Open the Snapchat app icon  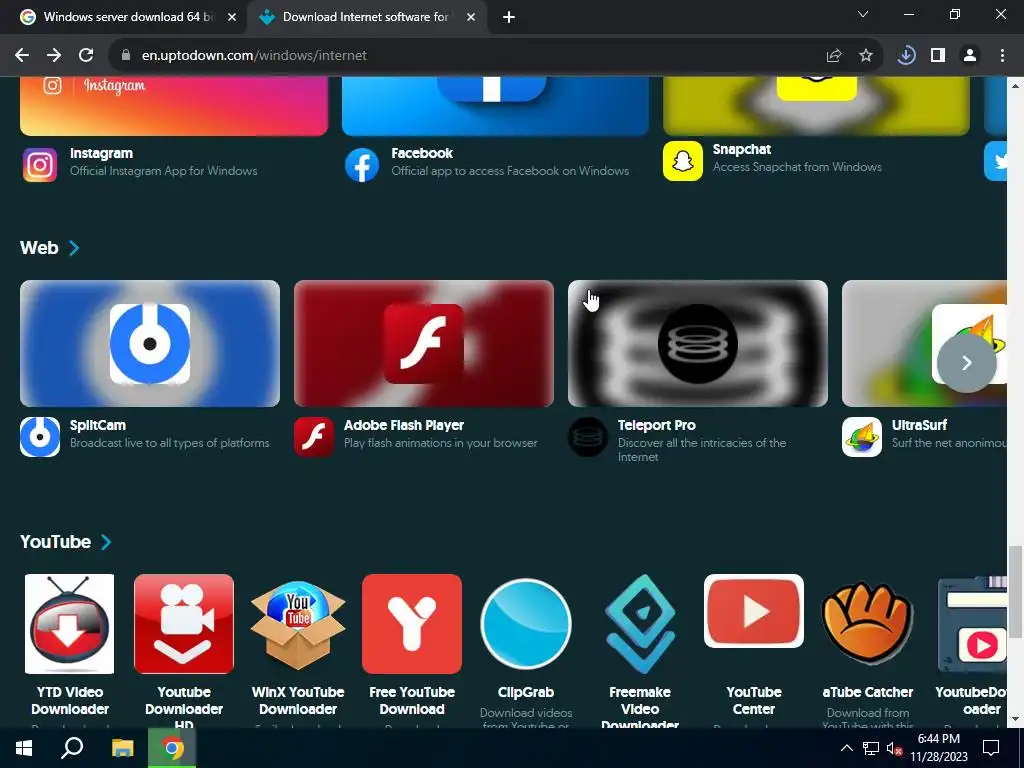(x=682, y=161)
